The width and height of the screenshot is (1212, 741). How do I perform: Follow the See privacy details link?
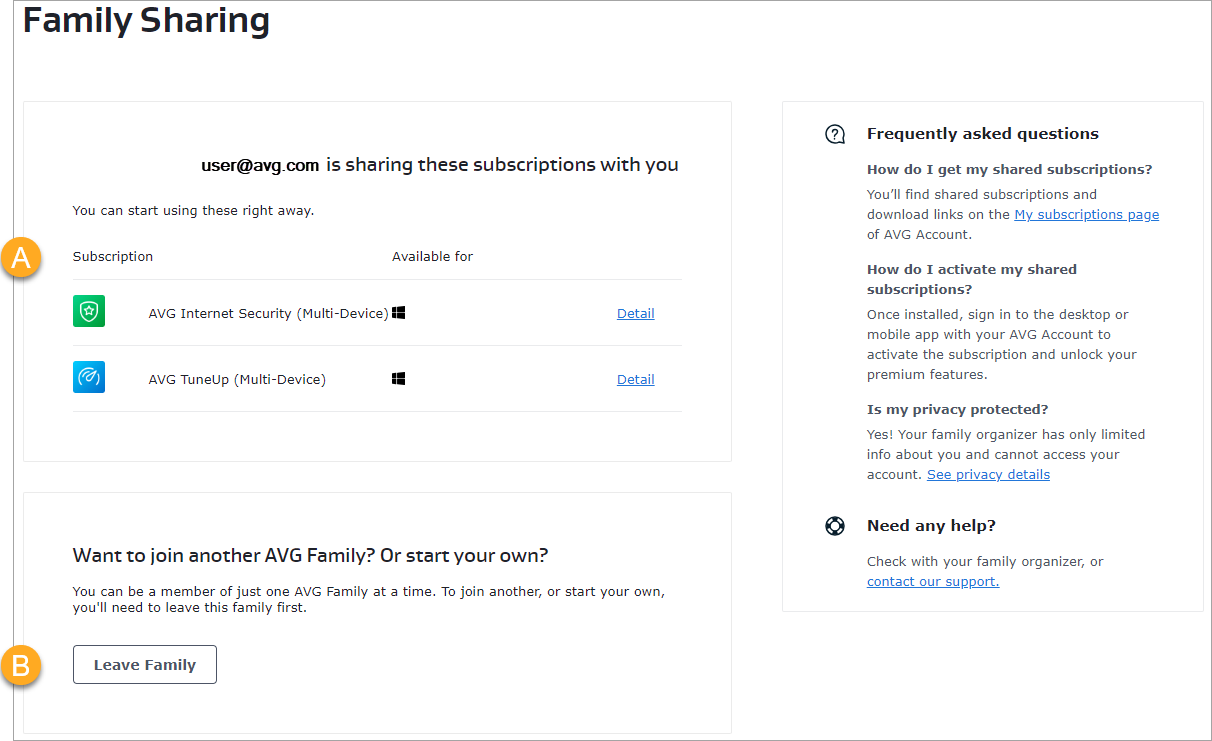point(988,474)
